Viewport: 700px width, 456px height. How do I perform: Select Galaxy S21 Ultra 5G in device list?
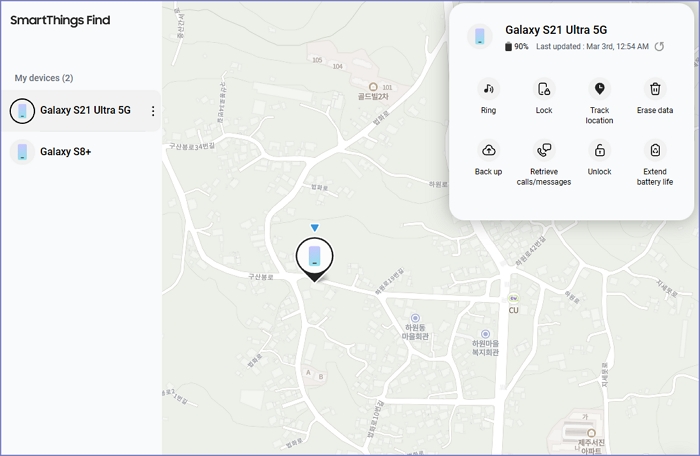(80, 111)
